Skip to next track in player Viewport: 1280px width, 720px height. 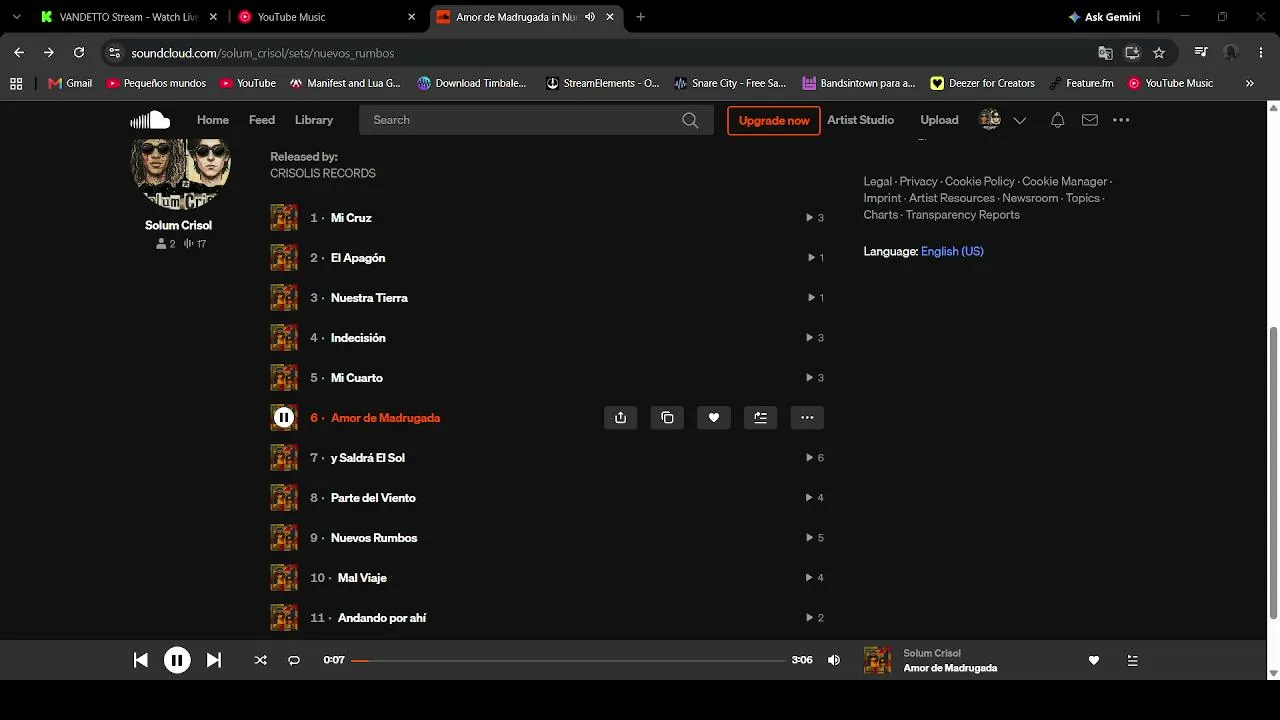pyautogui.click(x=213, y=660)
